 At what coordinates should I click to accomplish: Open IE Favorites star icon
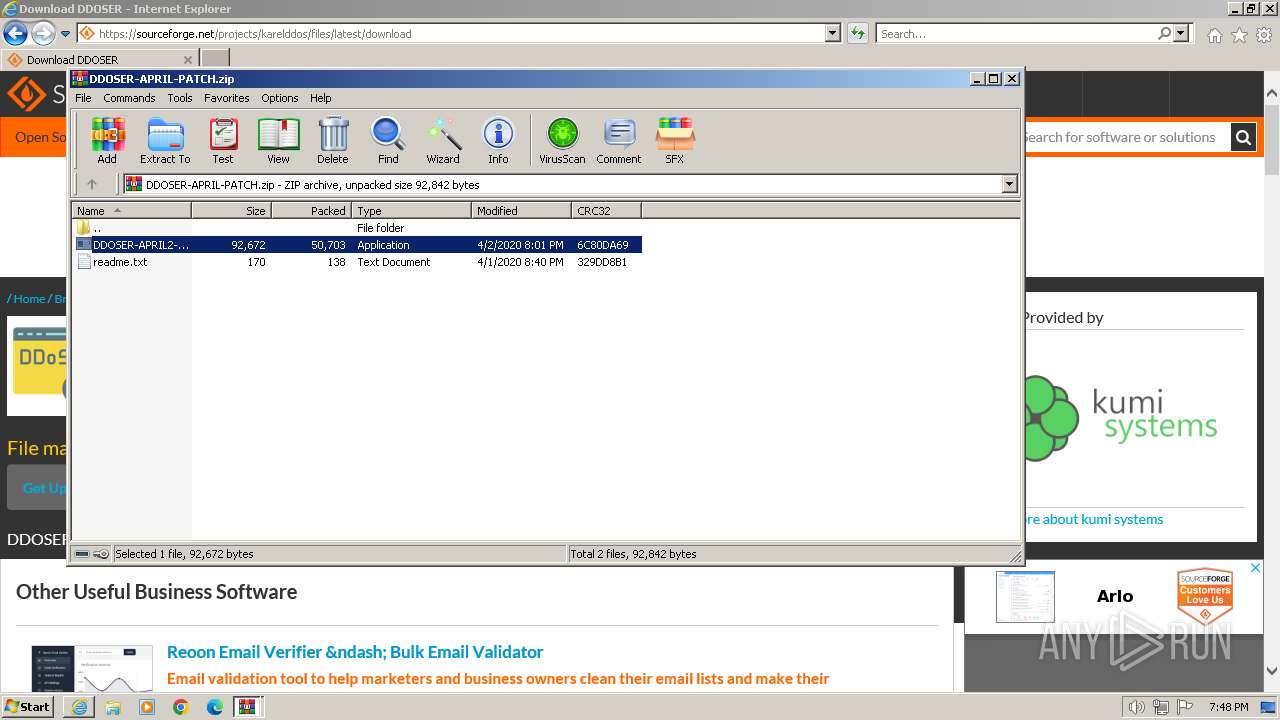pyautogui.click(x=1239, y=35)
